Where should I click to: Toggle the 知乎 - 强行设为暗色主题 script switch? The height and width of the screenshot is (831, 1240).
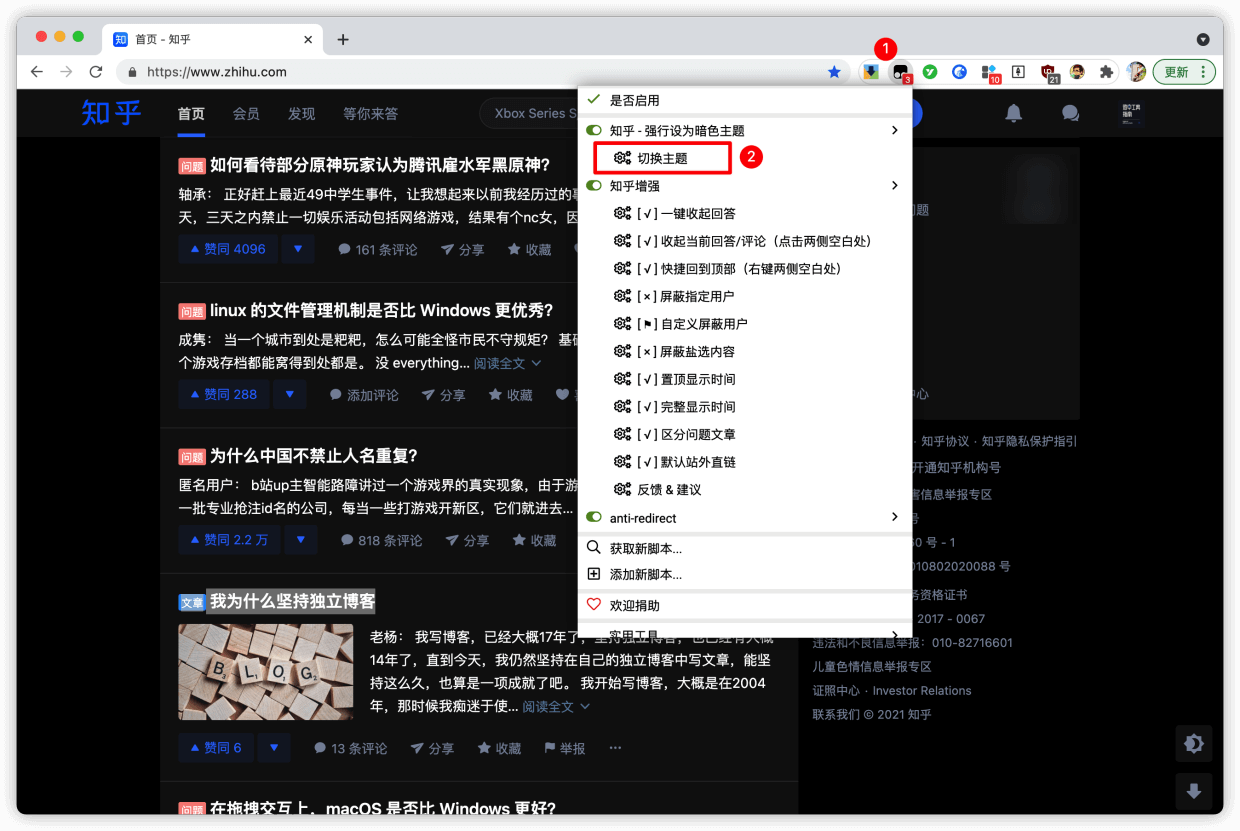pyautogui.click(x=594, y=130)
